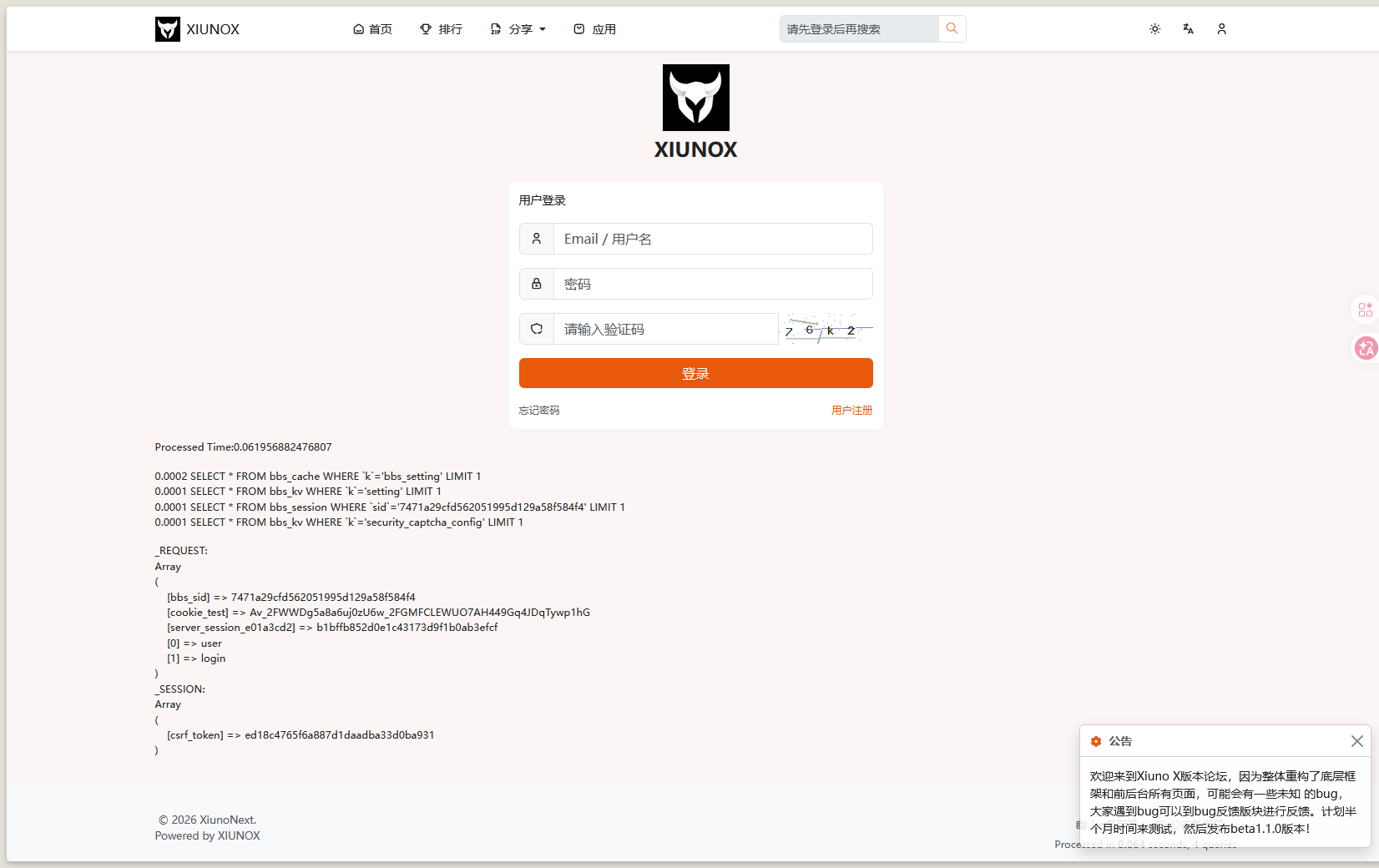Image resolution: width=1379 pixels, height=868 pixels.
Task: Focus the 密码 password field
Action: coord(713,284)
